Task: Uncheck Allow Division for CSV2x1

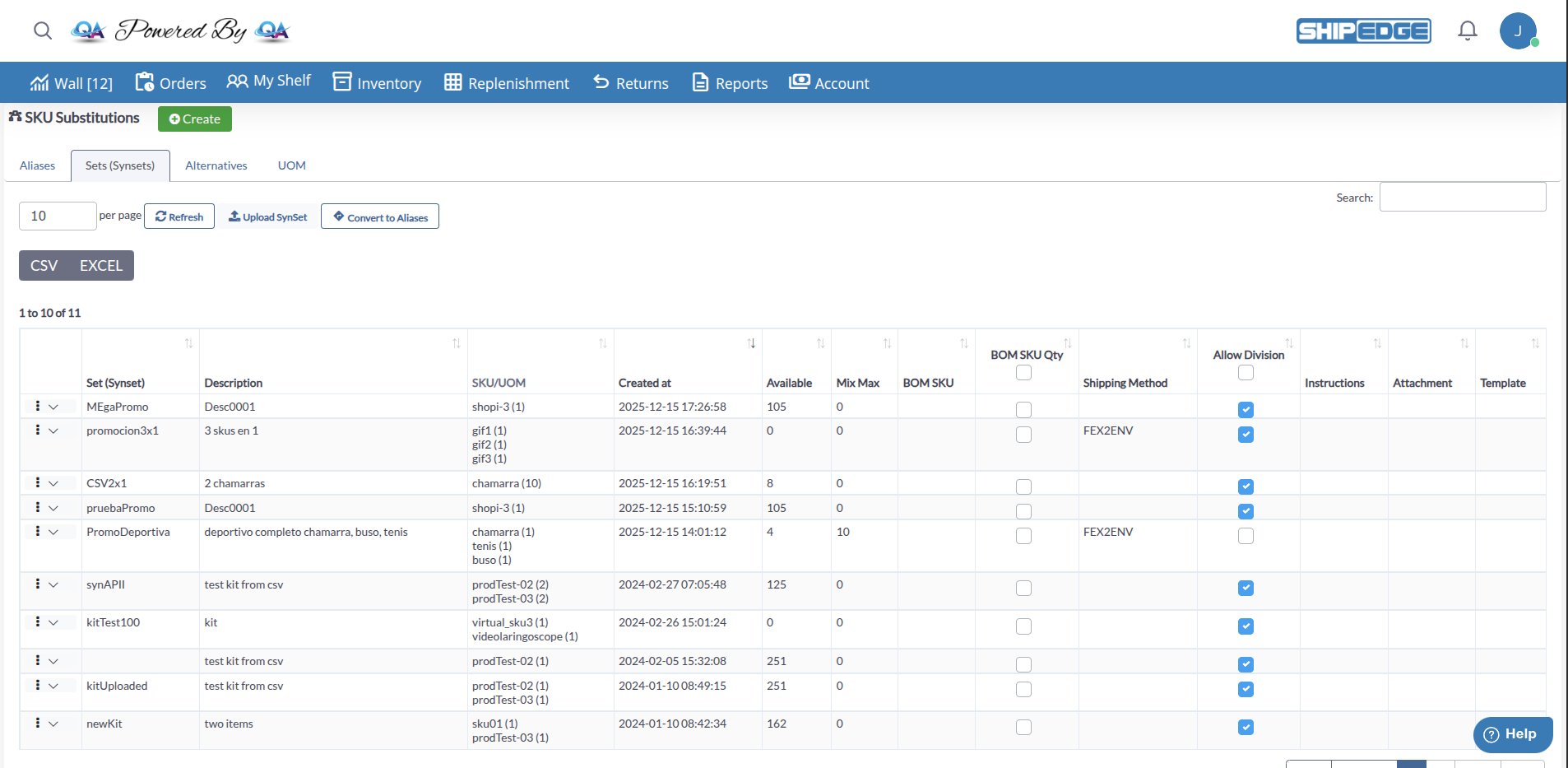Action: [x=1246, y=486]
